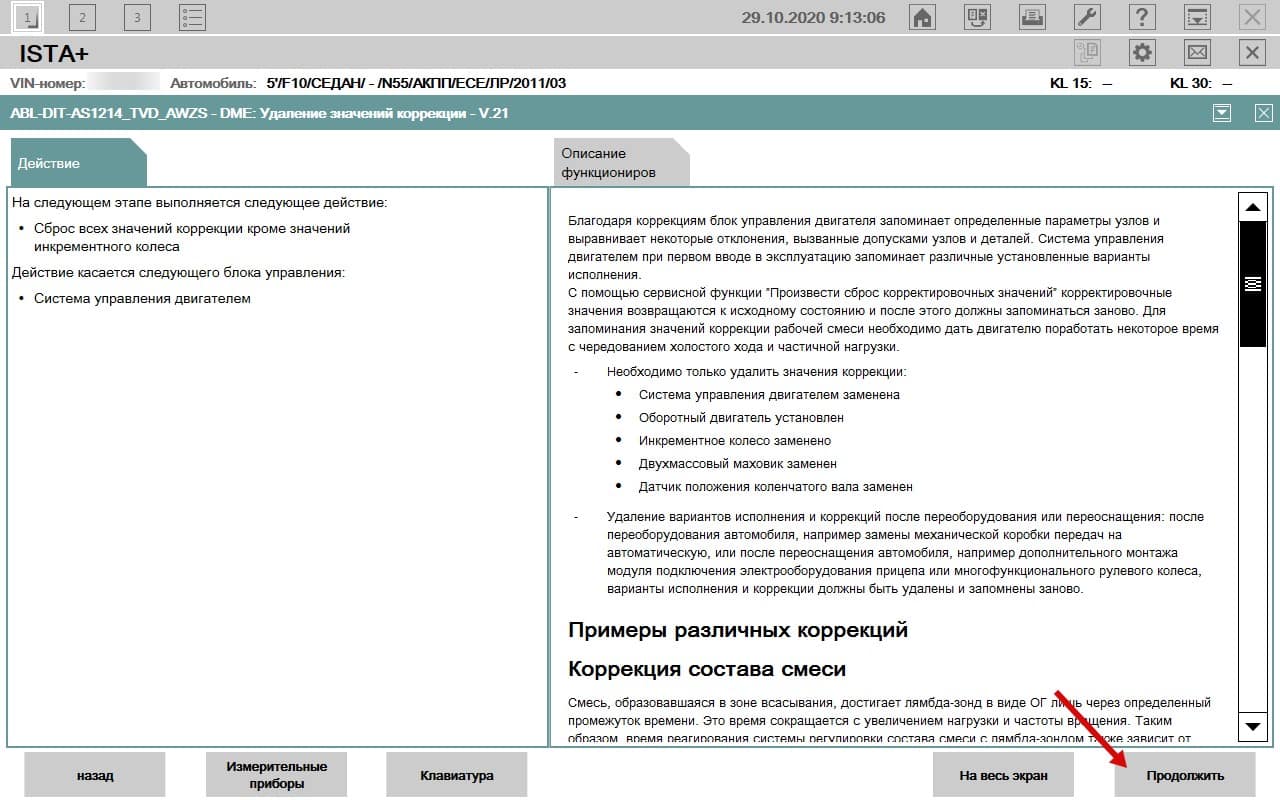
Task: Open Измерительные приборы
Action: pos(276,775)
